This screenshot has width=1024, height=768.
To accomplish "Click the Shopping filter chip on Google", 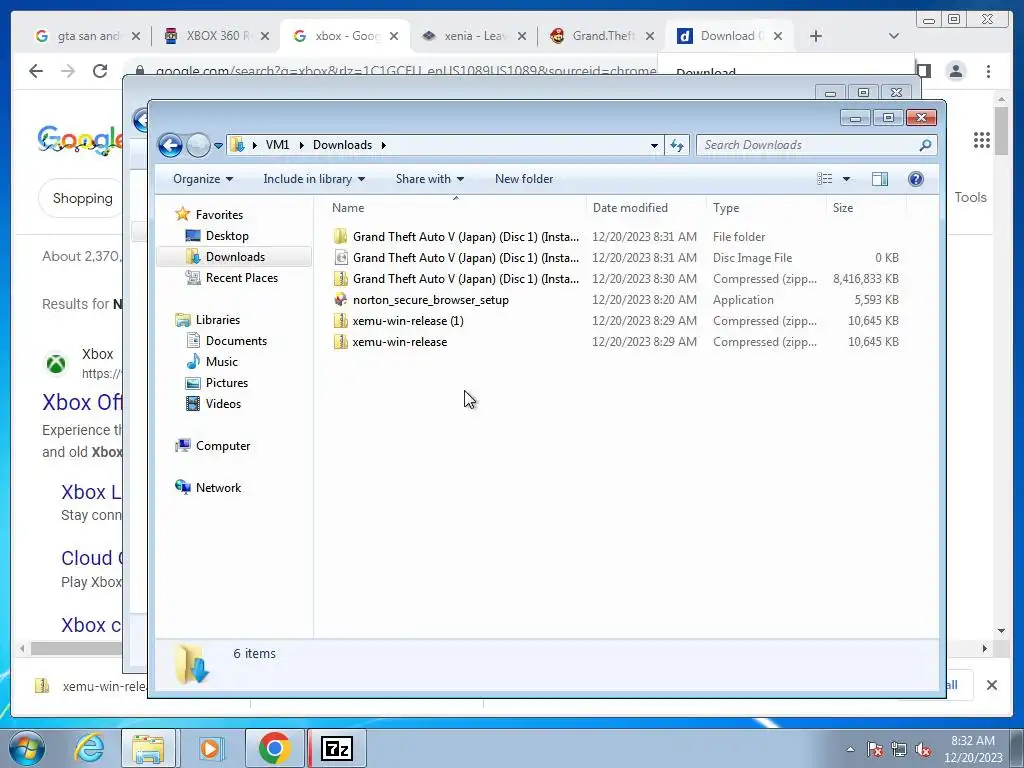I will pyautogui.click(x=82, y=198).
